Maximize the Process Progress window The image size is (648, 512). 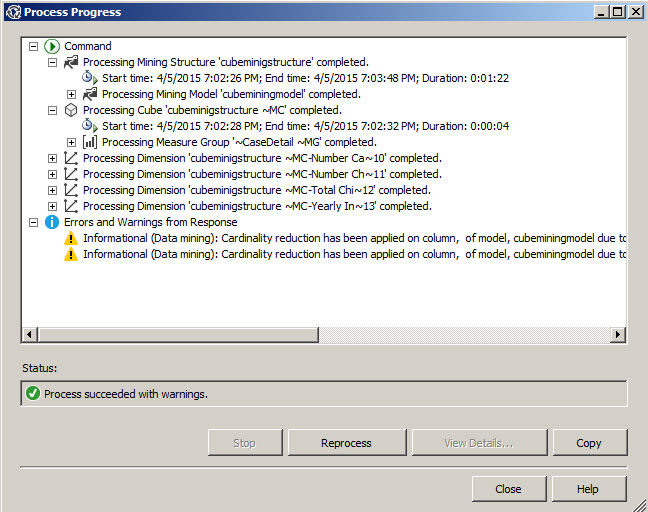[x=617, y=12]
